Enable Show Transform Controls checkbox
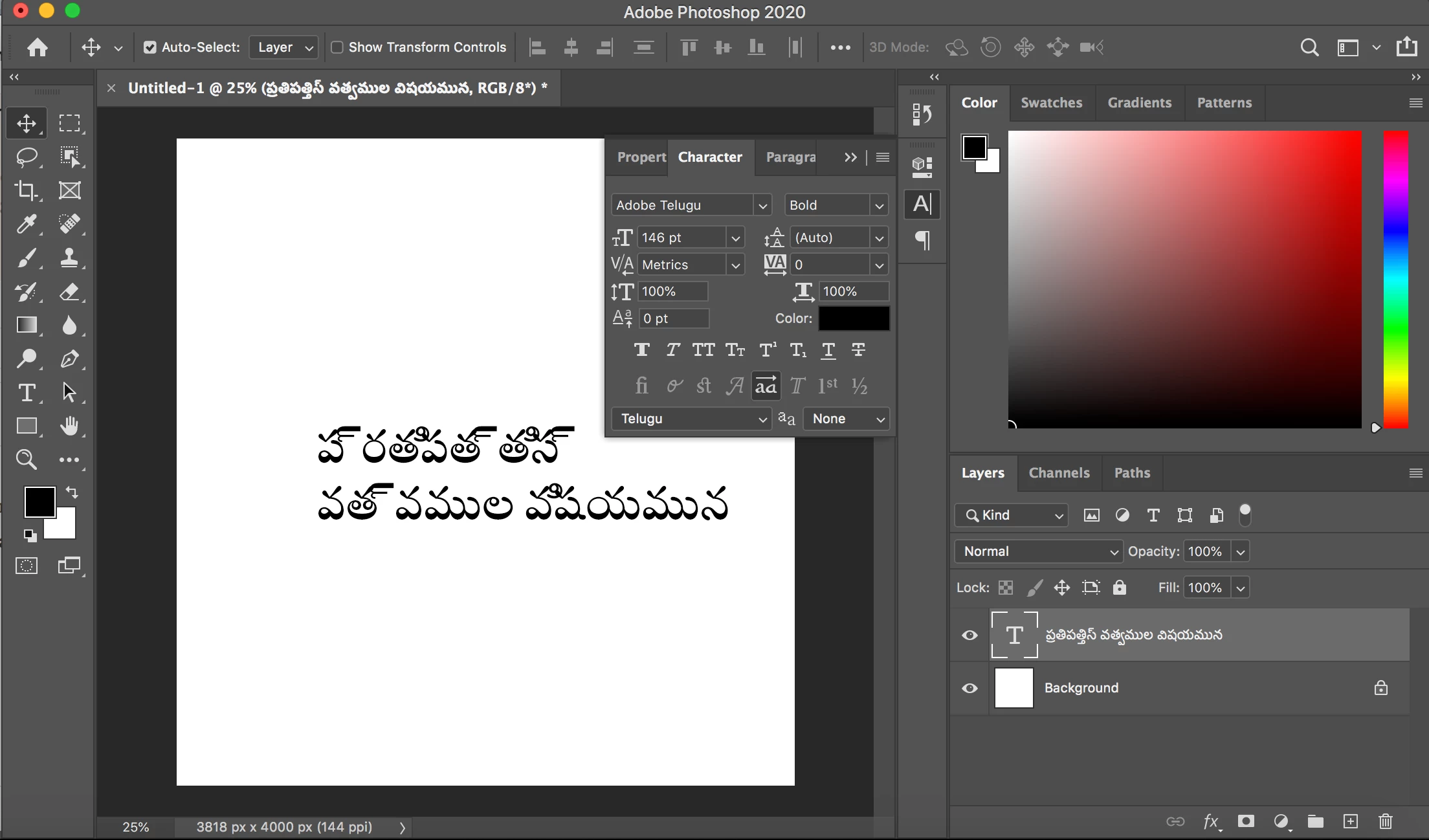 (x=337, y=47)
